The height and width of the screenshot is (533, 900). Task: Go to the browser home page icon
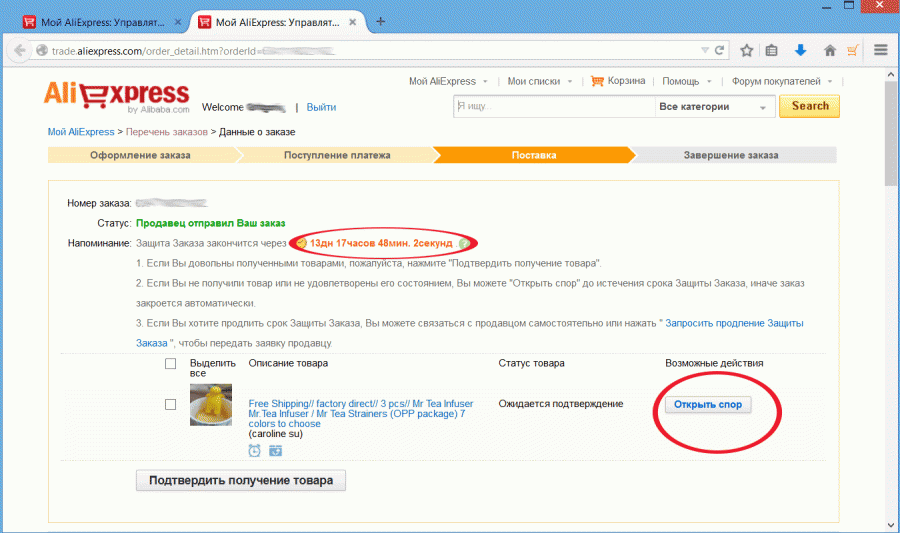point(830,50)
